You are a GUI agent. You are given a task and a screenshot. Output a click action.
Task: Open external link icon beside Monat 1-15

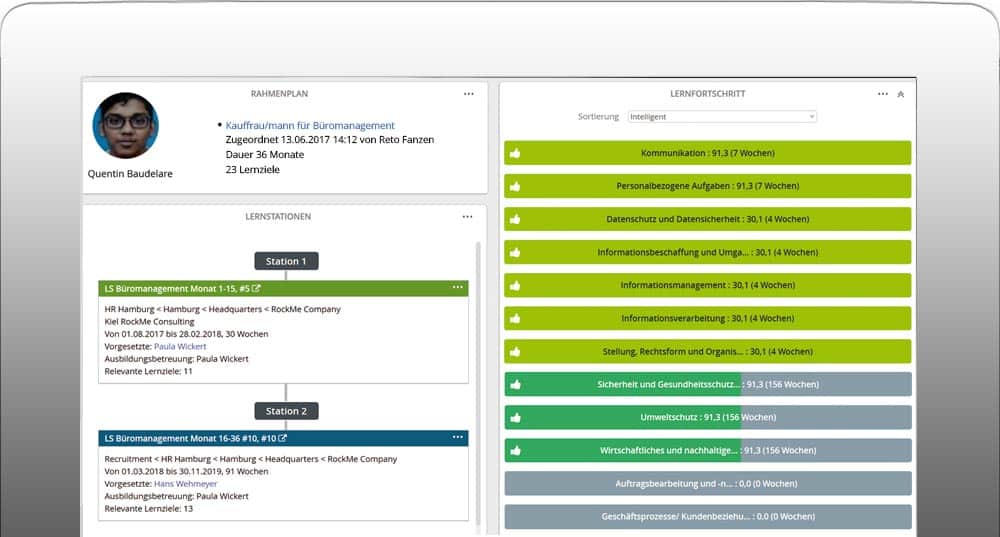pos(256,288)
